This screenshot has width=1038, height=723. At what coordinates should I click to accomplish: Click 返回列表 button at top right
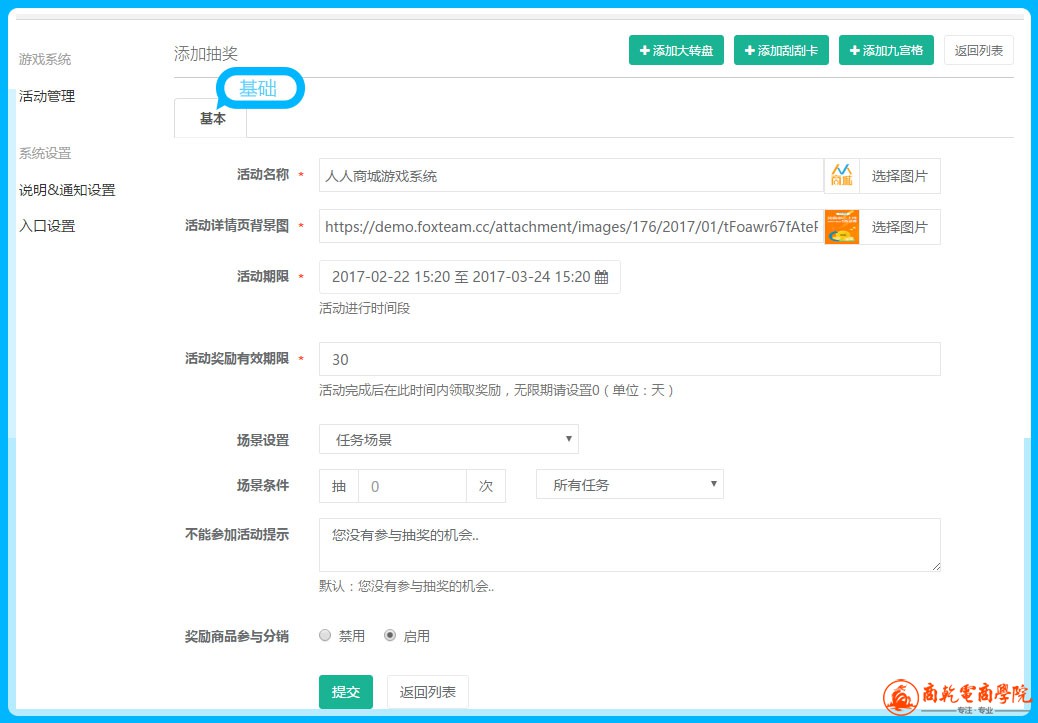click(x=978, y=50)
